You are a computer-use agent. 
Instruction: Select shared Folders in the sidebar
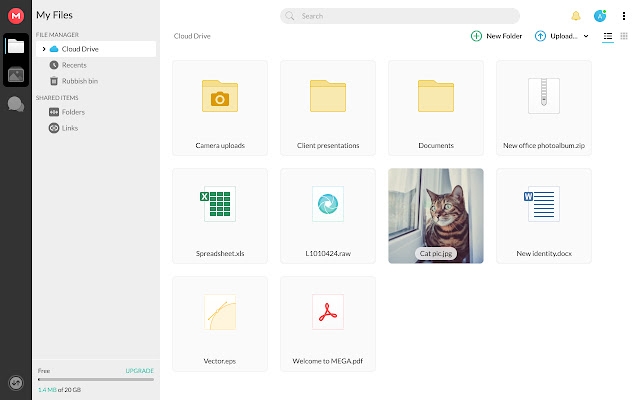[72, 112]
